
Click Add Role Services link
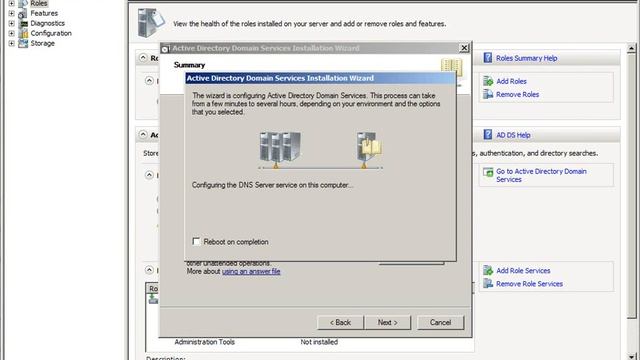523,271
